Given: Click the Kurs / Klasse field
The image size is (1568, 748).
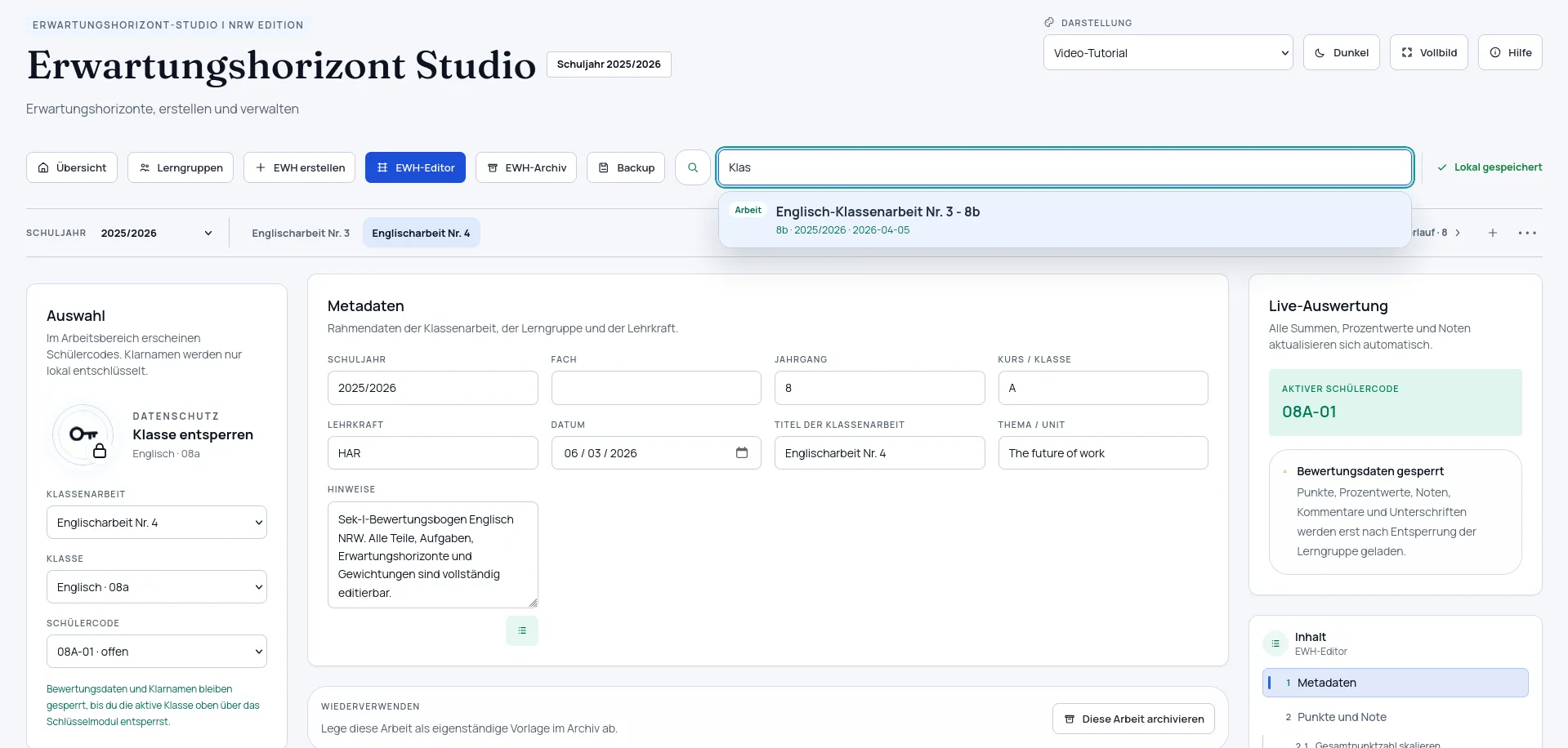Looking at the screenshot, I should click(1103, 388).
